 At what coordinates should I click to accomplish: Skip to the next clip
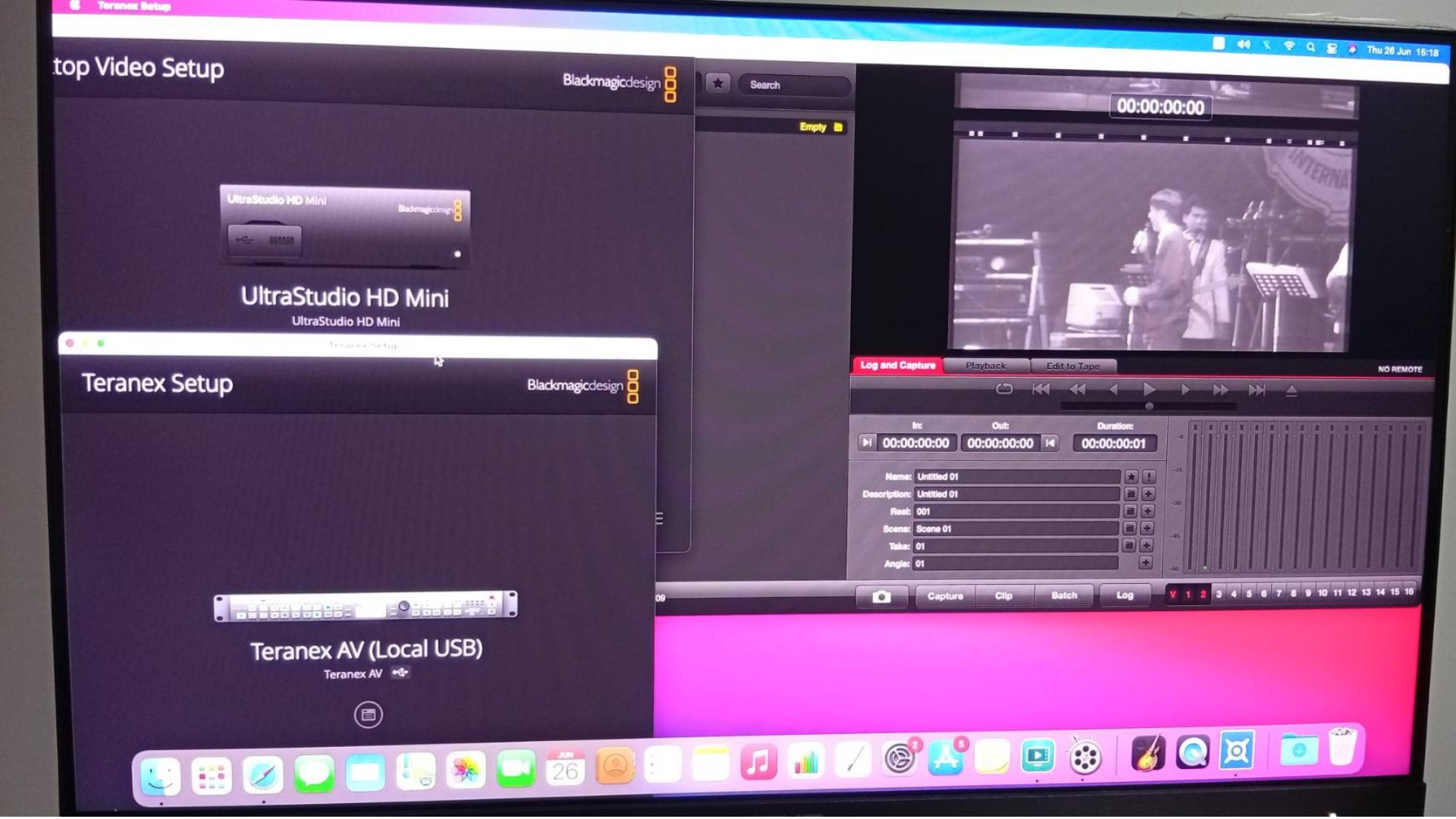(1257, 390)
